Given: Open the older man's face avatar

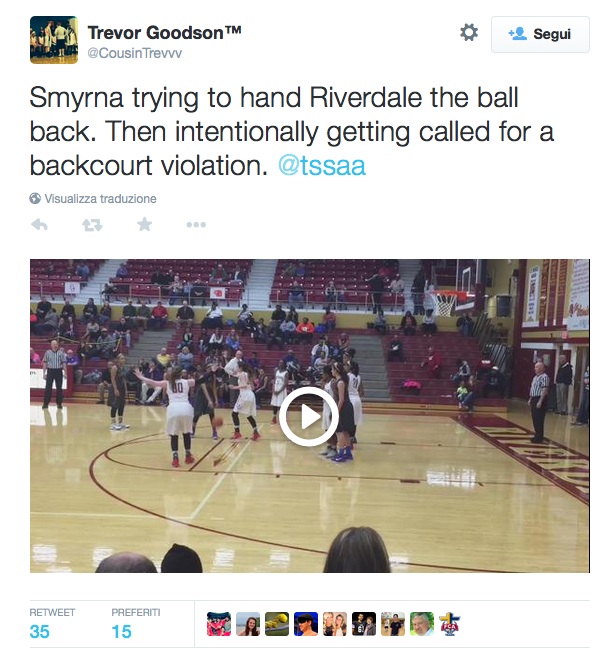Looking at the screenshot, I should pyautogui.click(x=421, y=624).
